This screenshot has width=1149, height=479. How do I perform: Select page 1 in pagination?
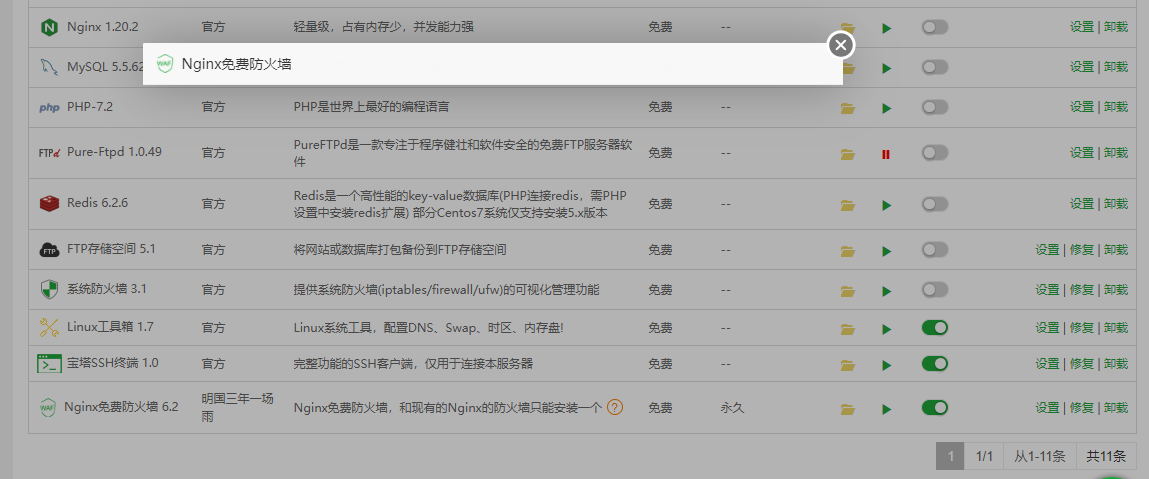click(x=950, y=456)
